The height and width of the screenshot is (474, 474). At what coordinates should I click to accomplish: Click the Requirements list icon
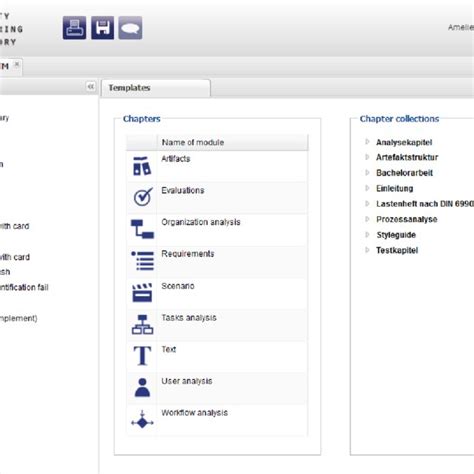tap(143, 261)
